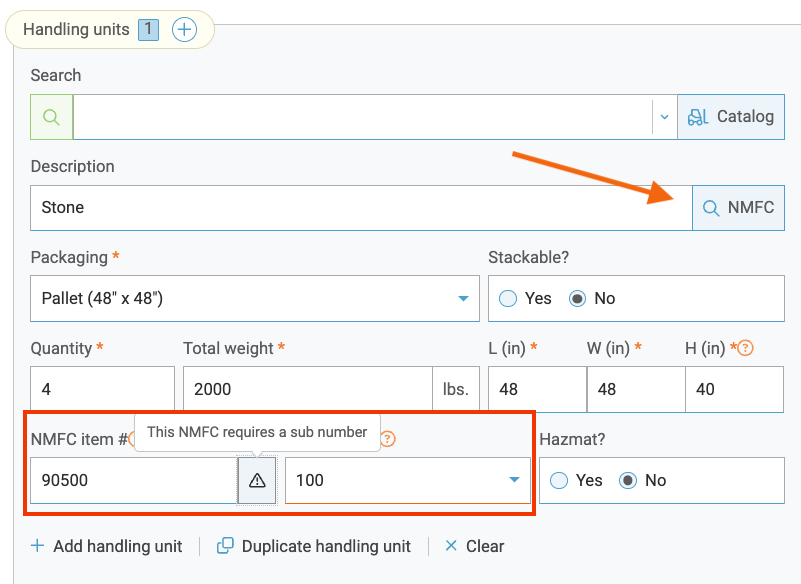Select Yes for Stackable
Screen dimensions: 801x584
point(508,298)
